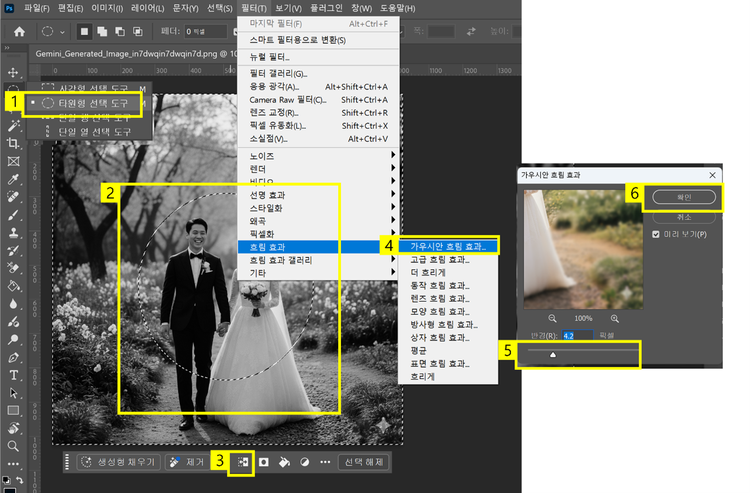Click the fill selection bucket in contextual bar

coord(284,462)
